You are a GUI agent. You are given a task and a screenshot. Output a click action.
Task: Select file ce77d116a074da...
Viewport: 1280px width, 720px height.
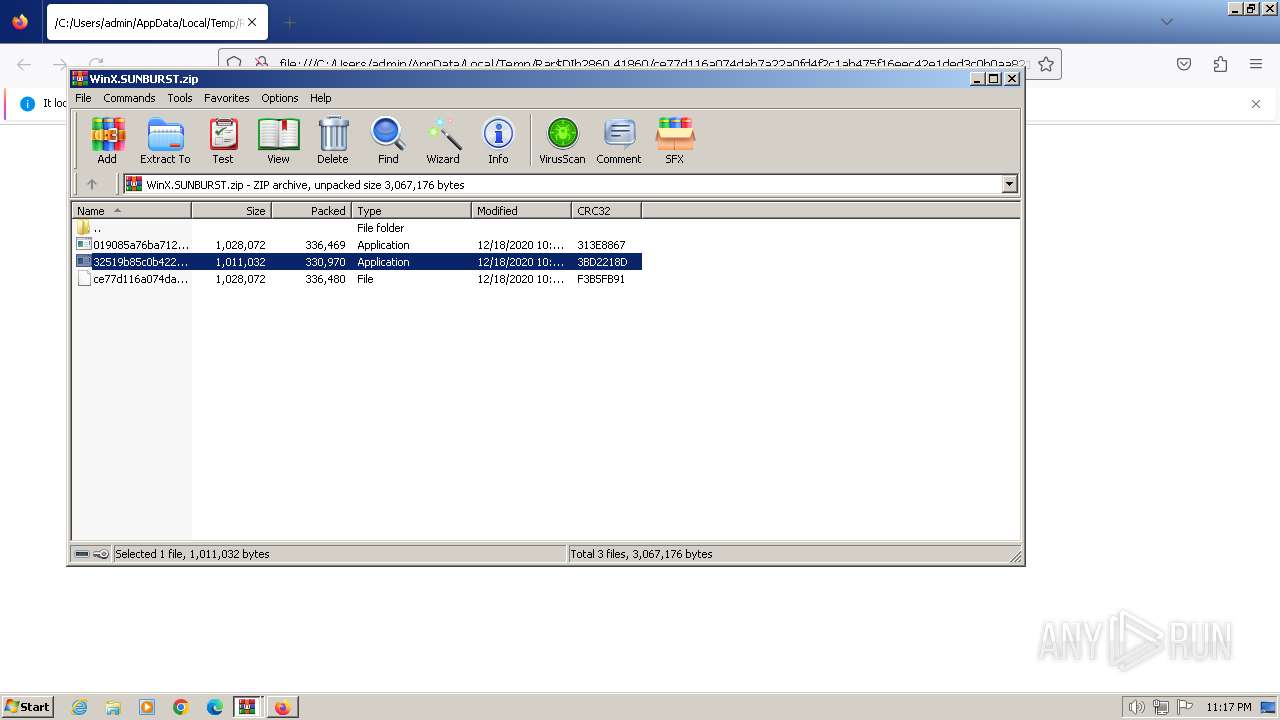pyautogui.click(x=357, y=279)
